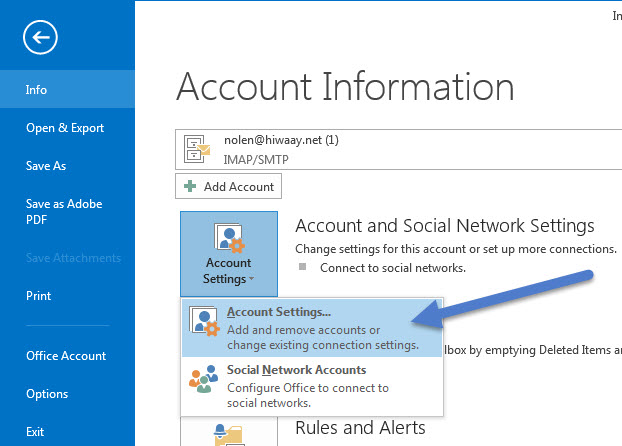The image size is (622, 446).
Task: Open the Print page
Action: [38, 296]
